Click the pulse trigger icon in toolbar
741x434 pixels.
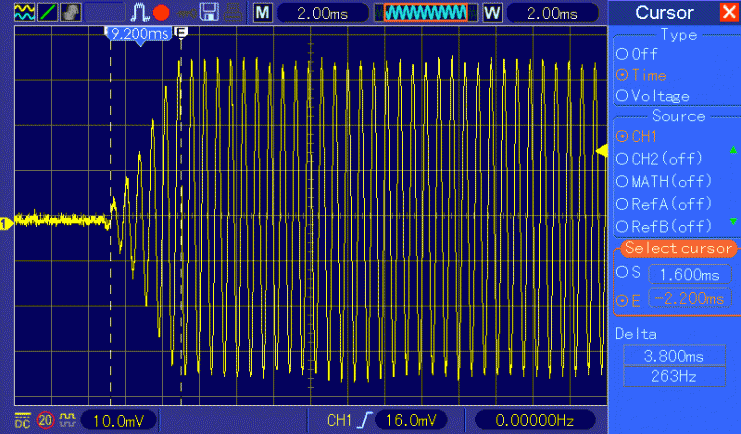(139, 13)
